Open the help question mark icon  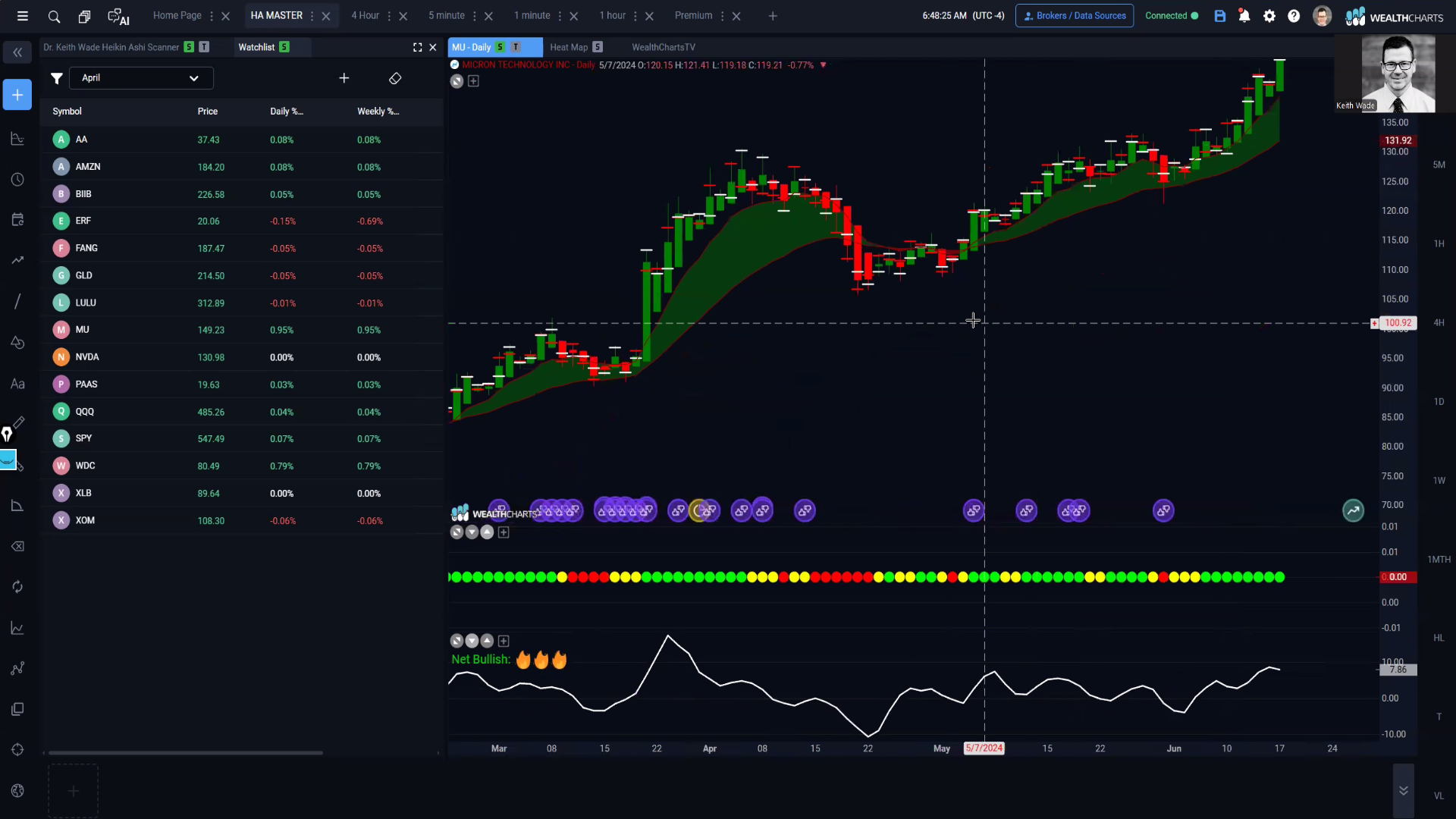click(x=1294, y=16)
